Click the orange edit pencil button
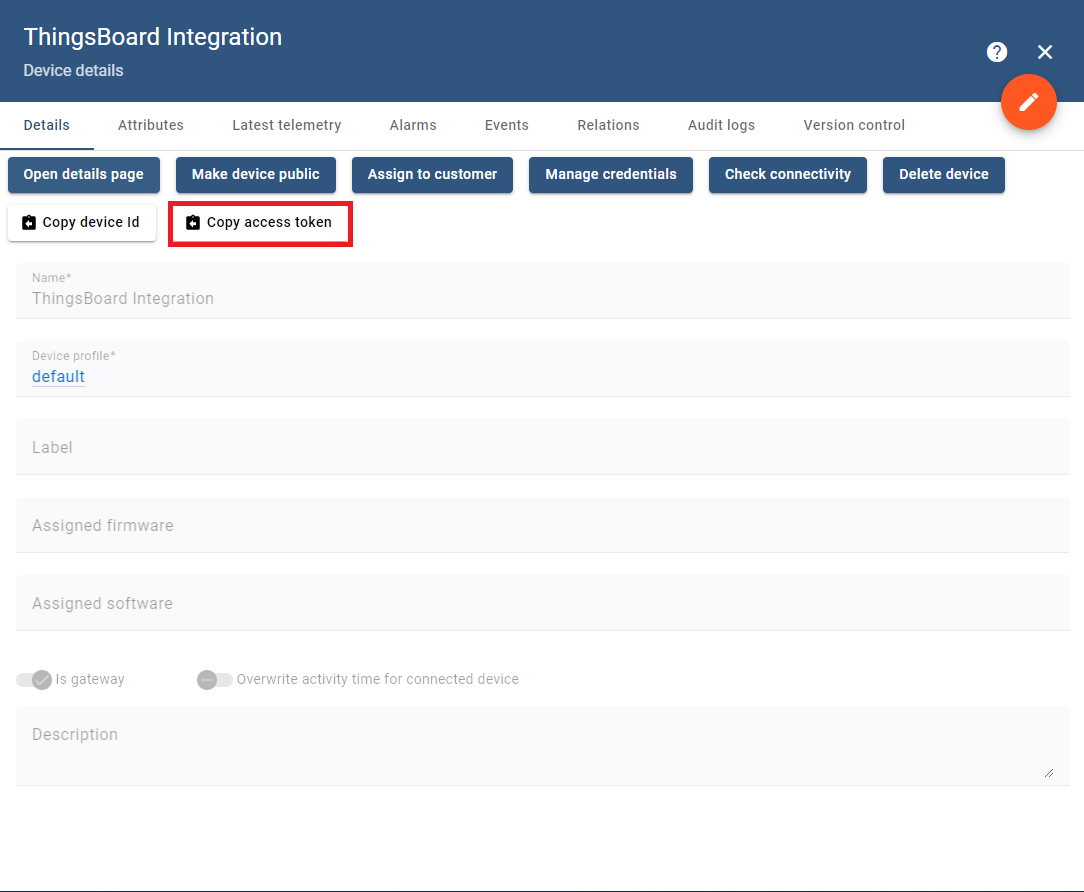This screenshot has width=1084, height=892. (1029, 102)
